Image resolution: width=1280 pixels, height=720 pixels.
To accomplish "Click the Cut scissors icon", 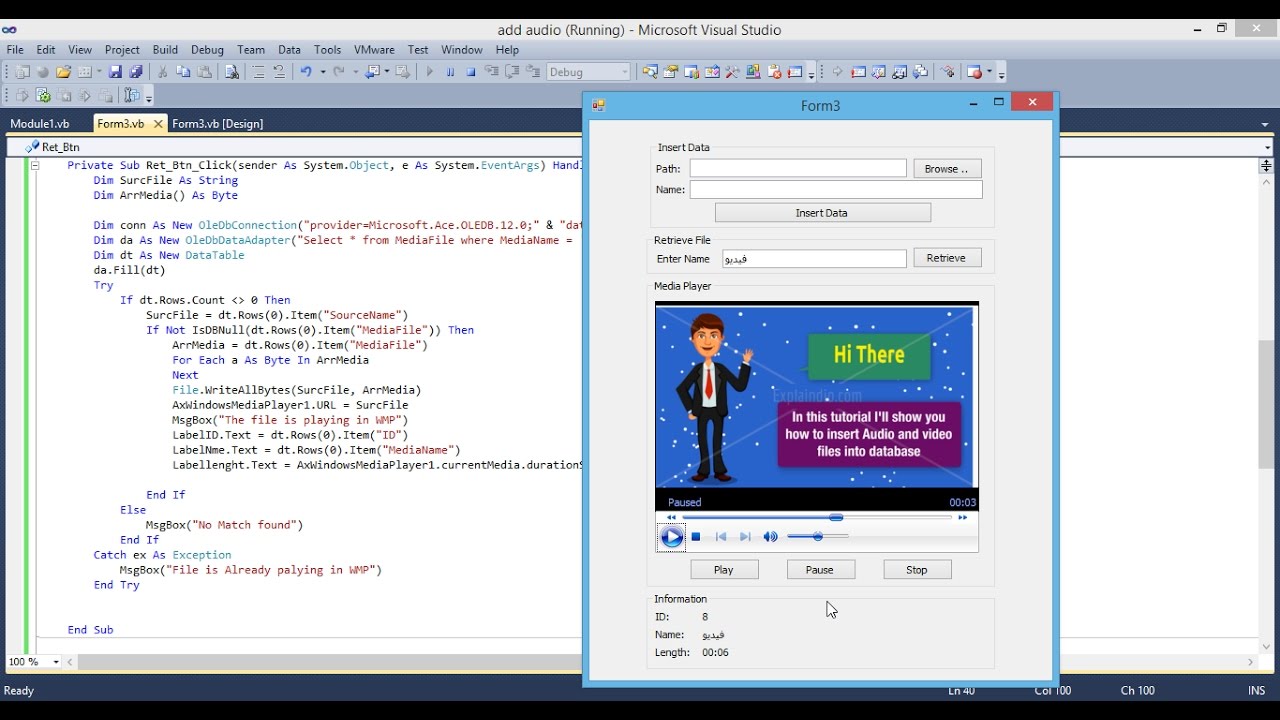I will point(162,72).
